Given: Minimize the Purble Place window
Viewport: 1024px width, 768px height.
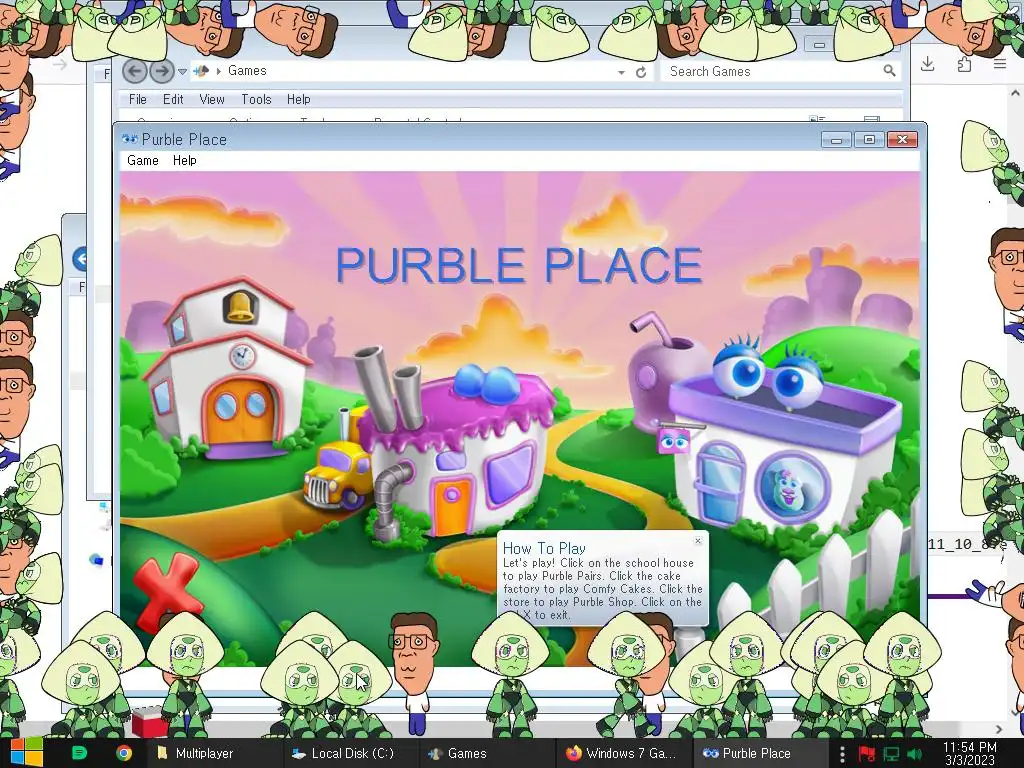Looking at the screenshot, I should tap(837, 139).
